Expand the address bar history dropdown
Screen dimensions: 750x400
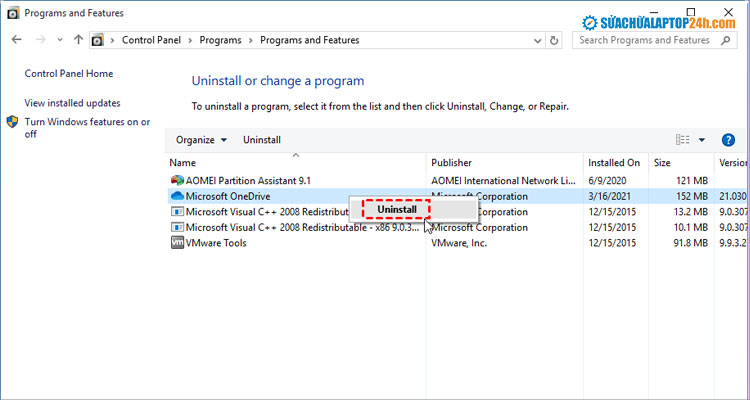click(538, 41)
